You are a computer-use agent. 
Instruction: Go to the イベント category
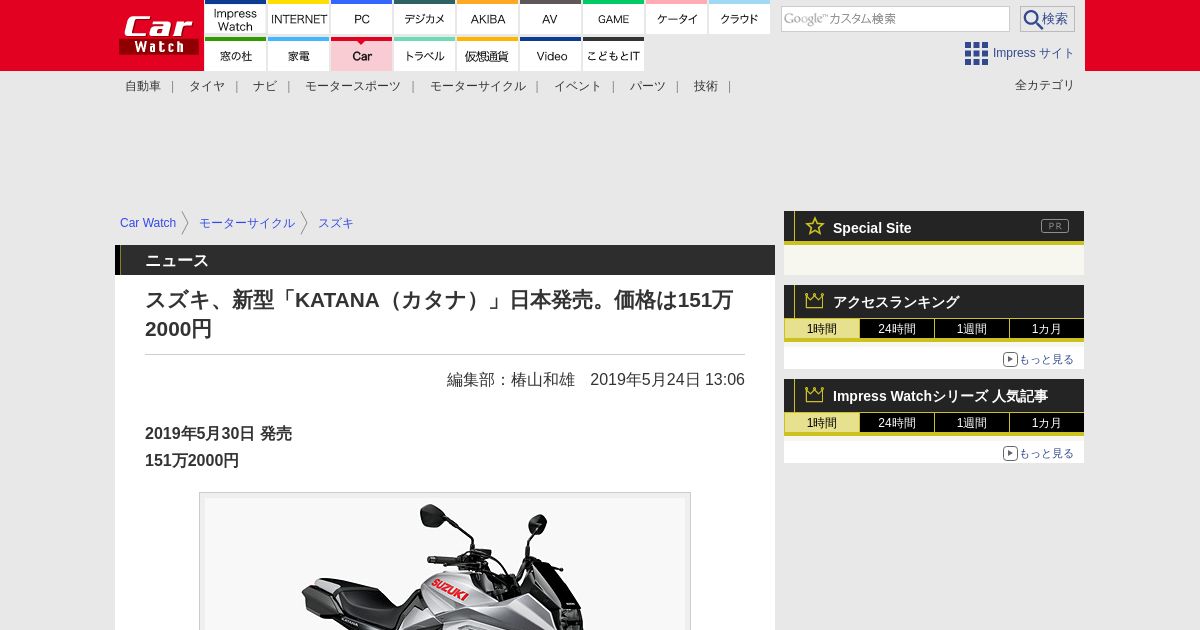(578, 86)
